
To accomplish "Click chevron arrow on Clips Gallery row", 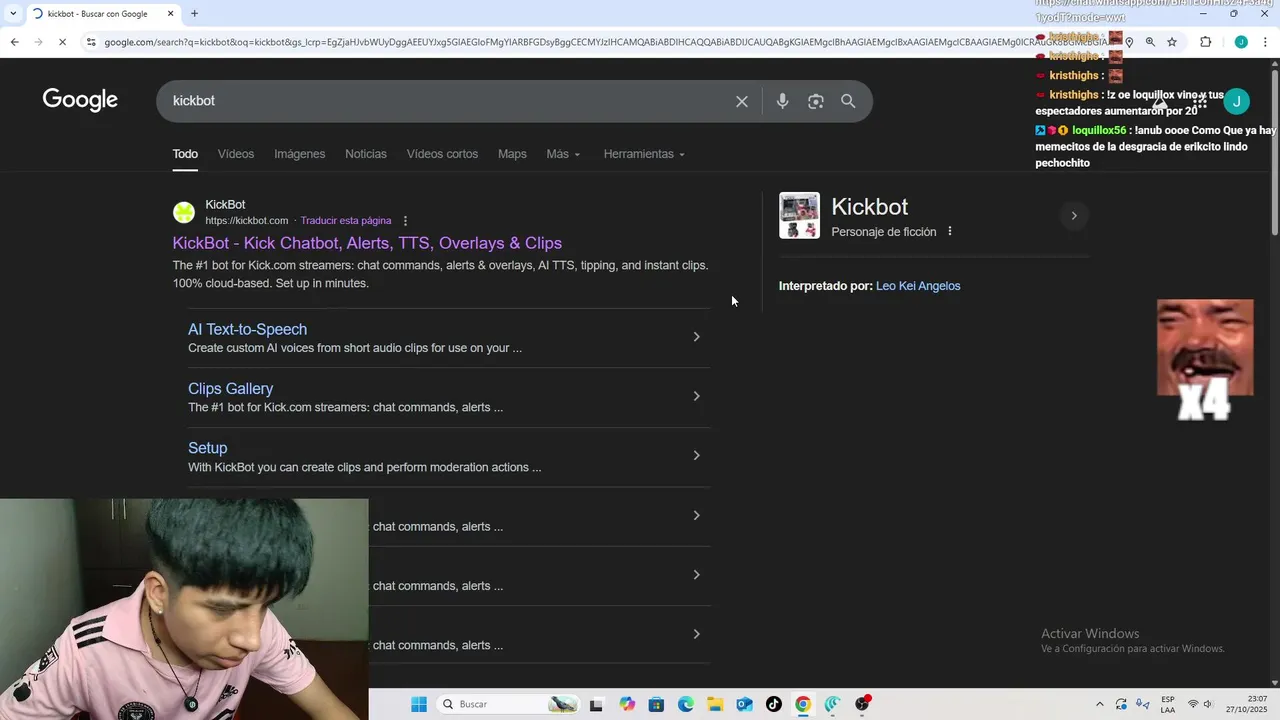I will (x=697, y=396).
